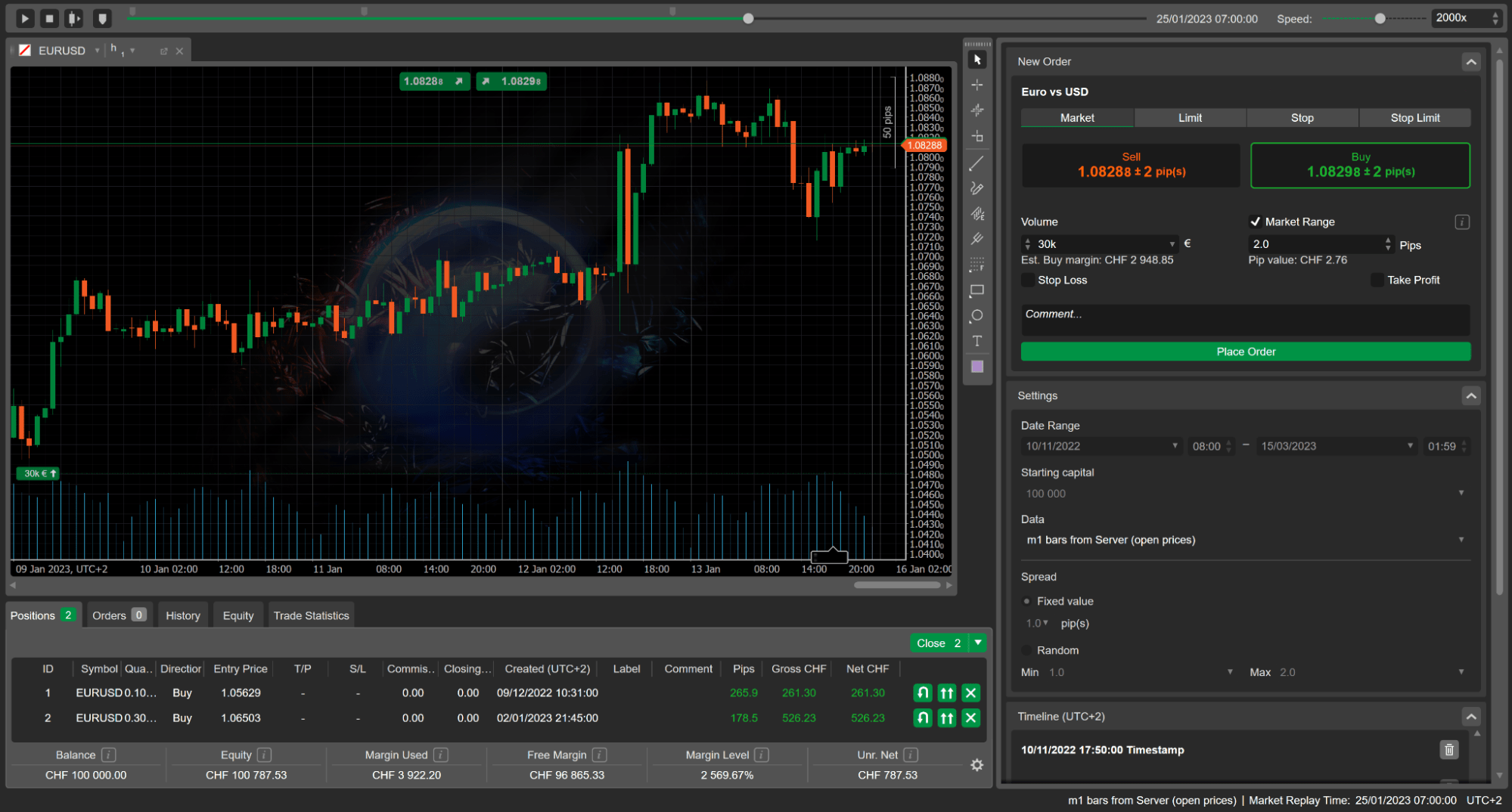The height and width of the screenshot is (812, 1512).
Task: Click the sell price 1.08288 chart button
Action: (x=434, y=81)
